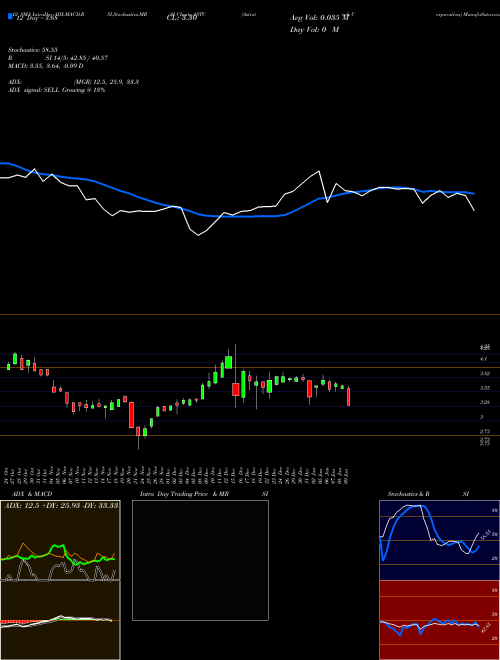The height and width of the screenshot is (660, 500).
Task: Click the 'ADX: (MGR) 12.5, 25.9, 33.3' line
Action: coord(74,82)
